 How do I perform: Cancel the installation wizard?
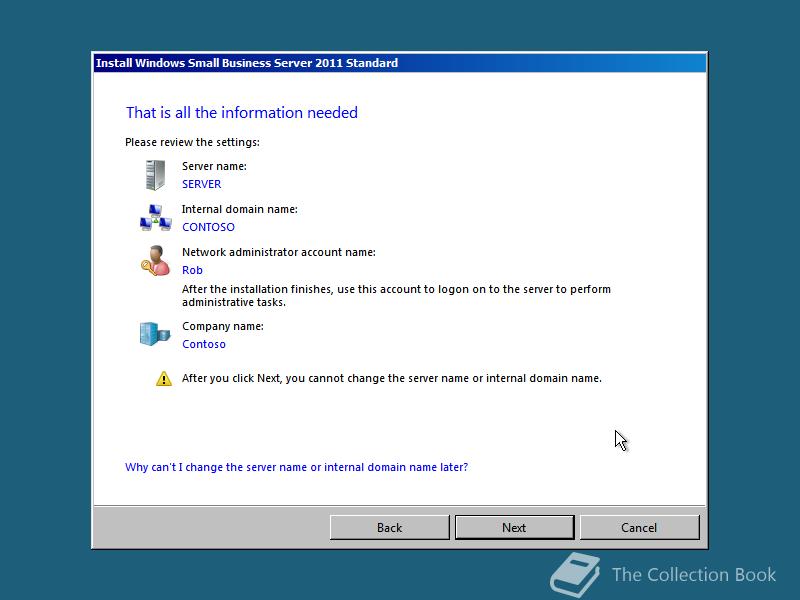pos(639,527)
